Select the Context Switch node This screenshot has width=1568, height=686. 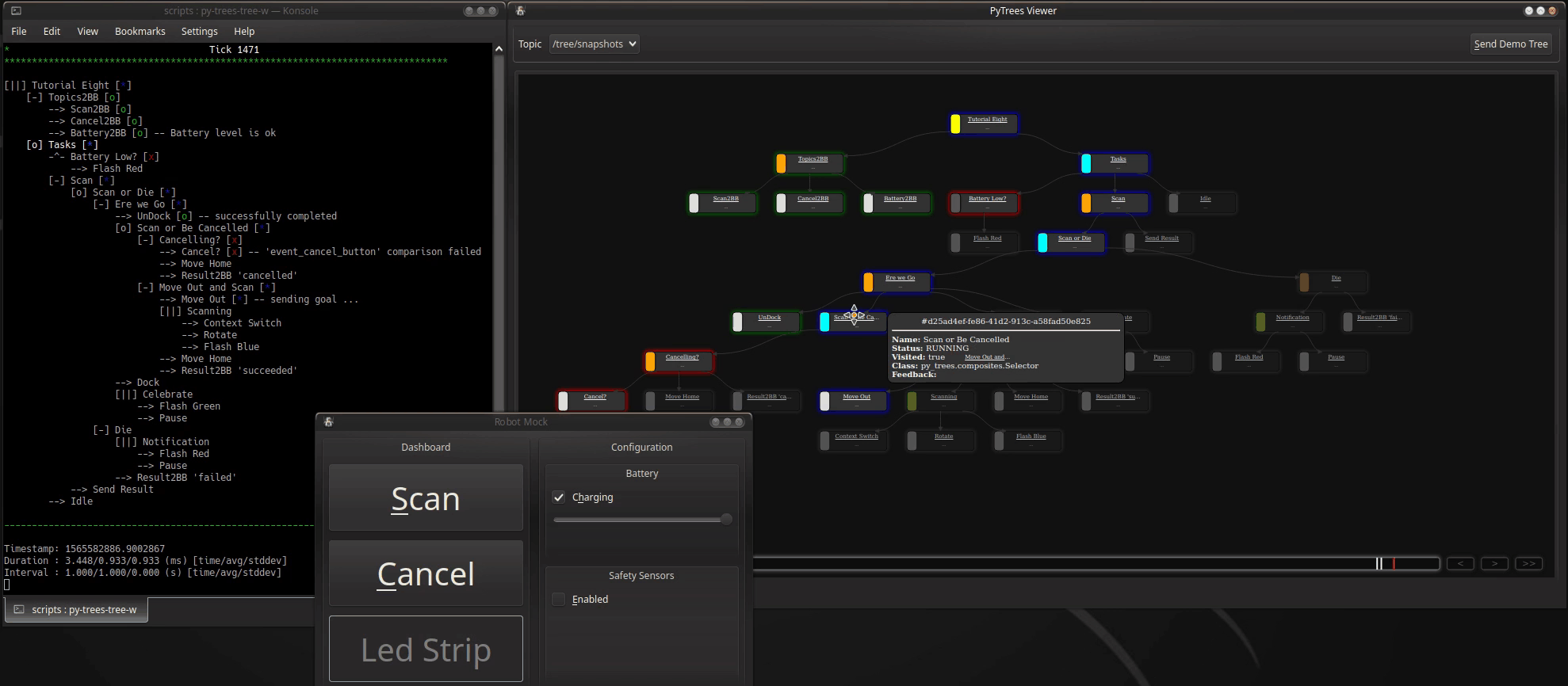pyautogui.click(x=853, y=440)
